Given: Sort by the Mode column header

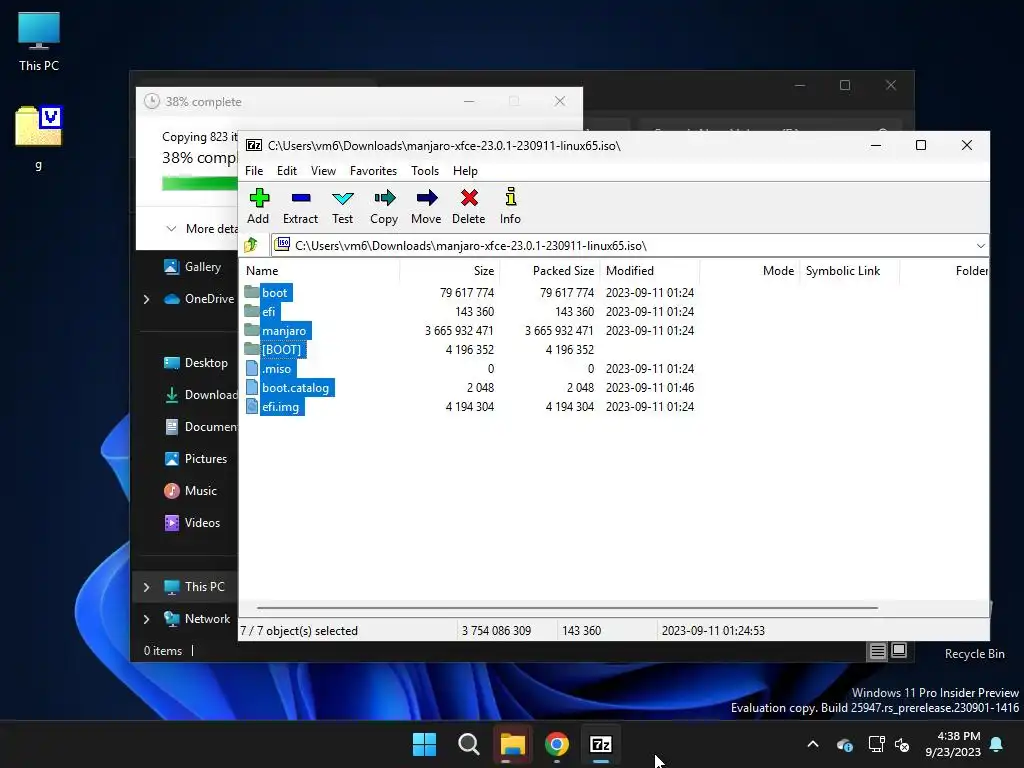Looking at the screenshot, I should coord(750,270).
